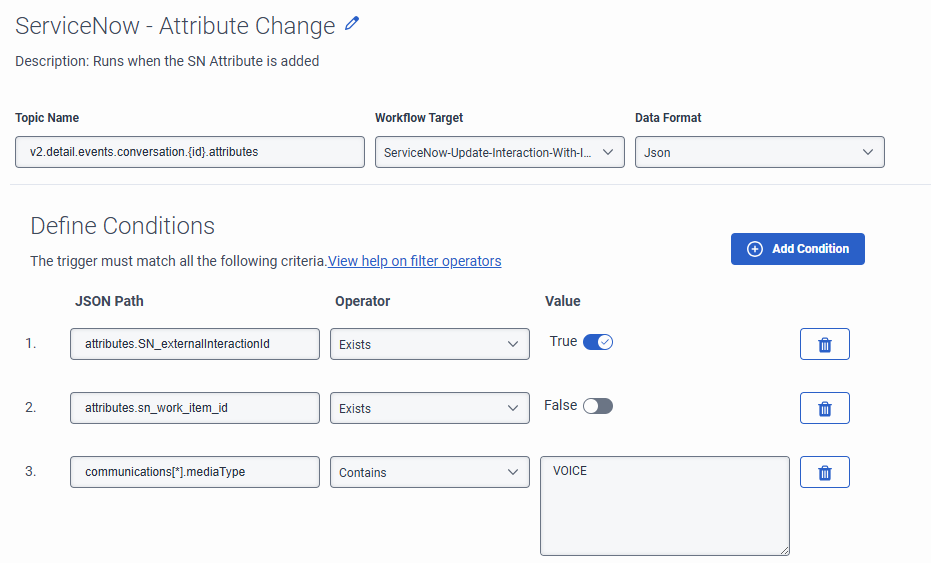Expand the Data Format Json dropdown
931x563 pixels.
tap(759, 152)
